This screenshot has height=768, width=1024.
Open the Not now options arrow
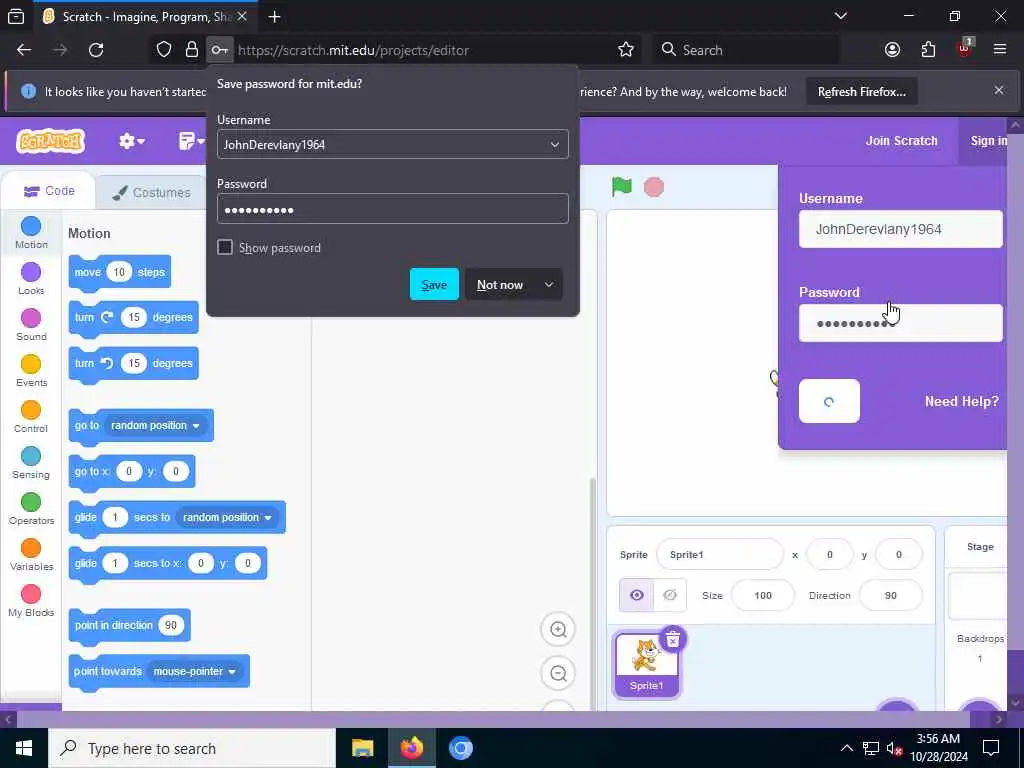point(549,285)
